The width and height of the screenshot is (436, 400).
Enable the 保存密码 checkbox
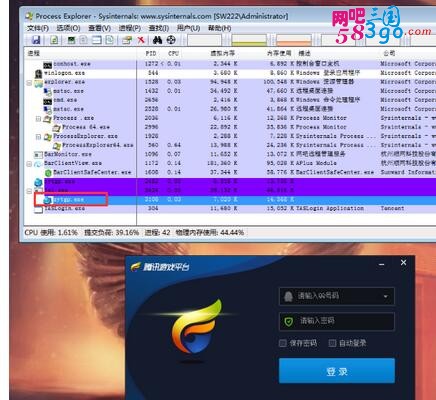[283, 343]
